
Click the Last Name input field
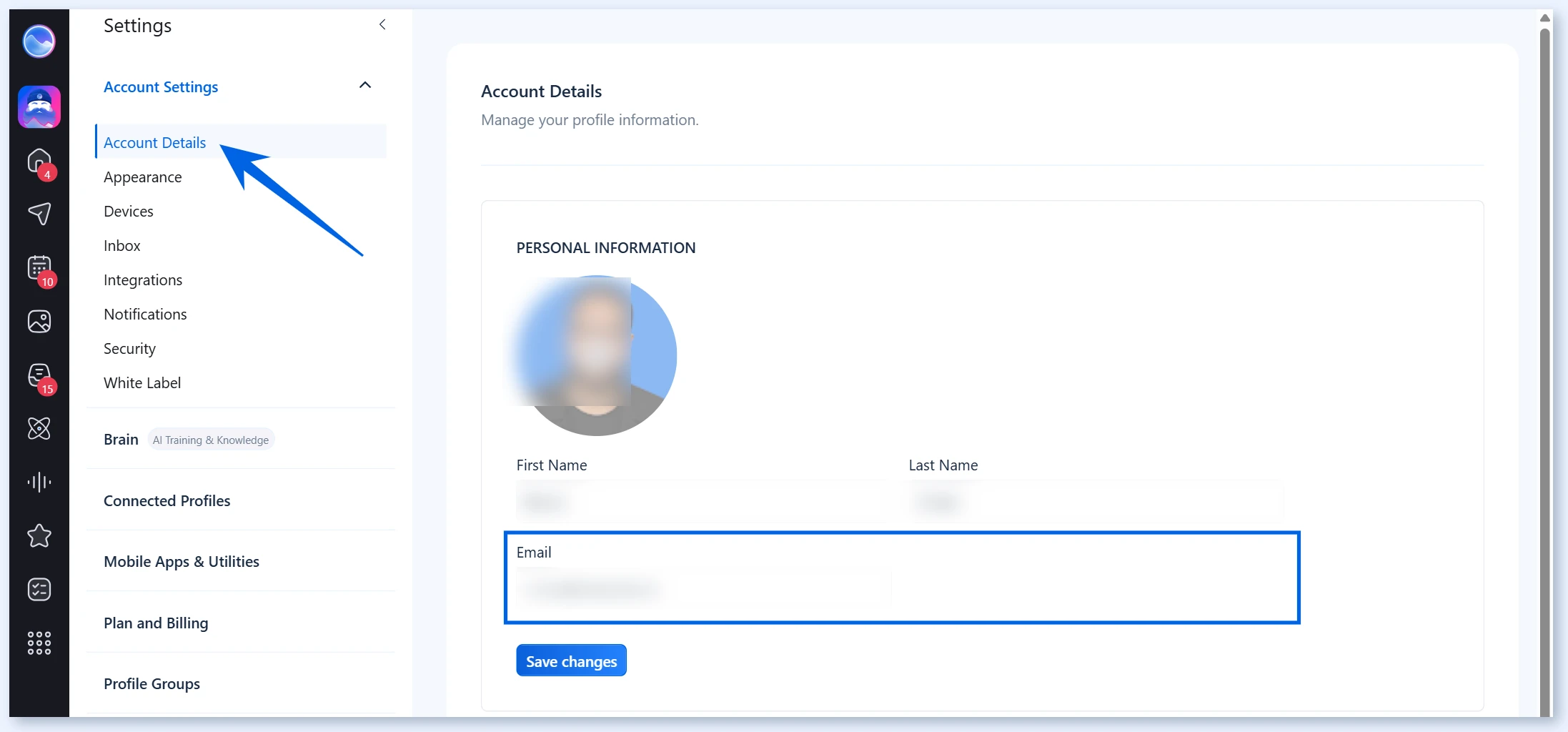(1096, 501)
